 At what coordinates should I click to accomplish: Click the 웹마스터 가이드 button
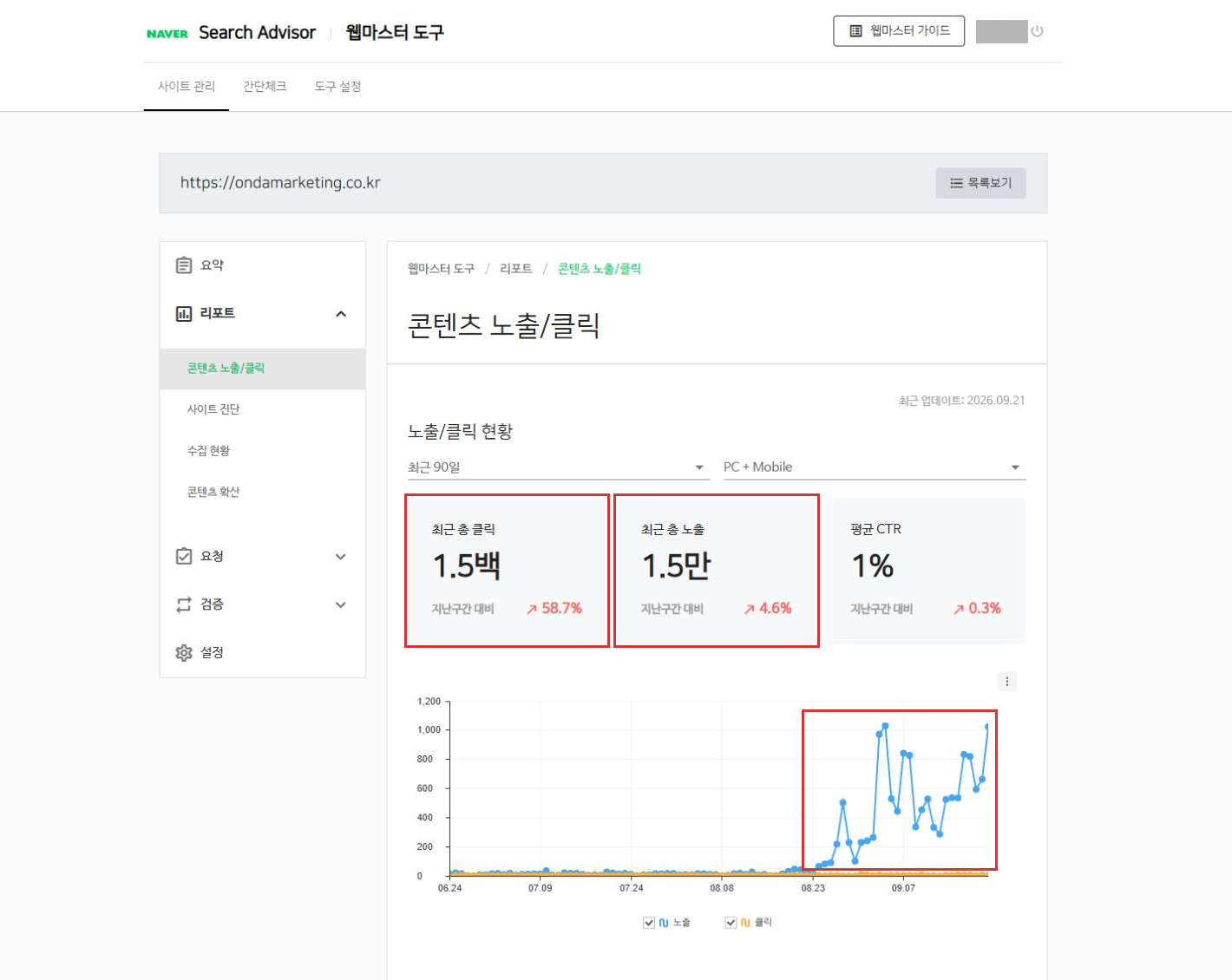899,31
